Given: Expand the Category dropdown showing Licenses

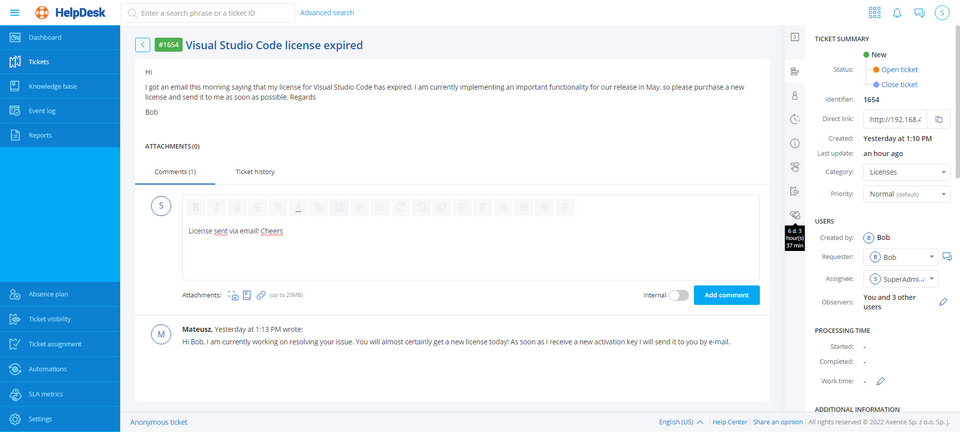Looking at the screenshot, I should [906, 172].
